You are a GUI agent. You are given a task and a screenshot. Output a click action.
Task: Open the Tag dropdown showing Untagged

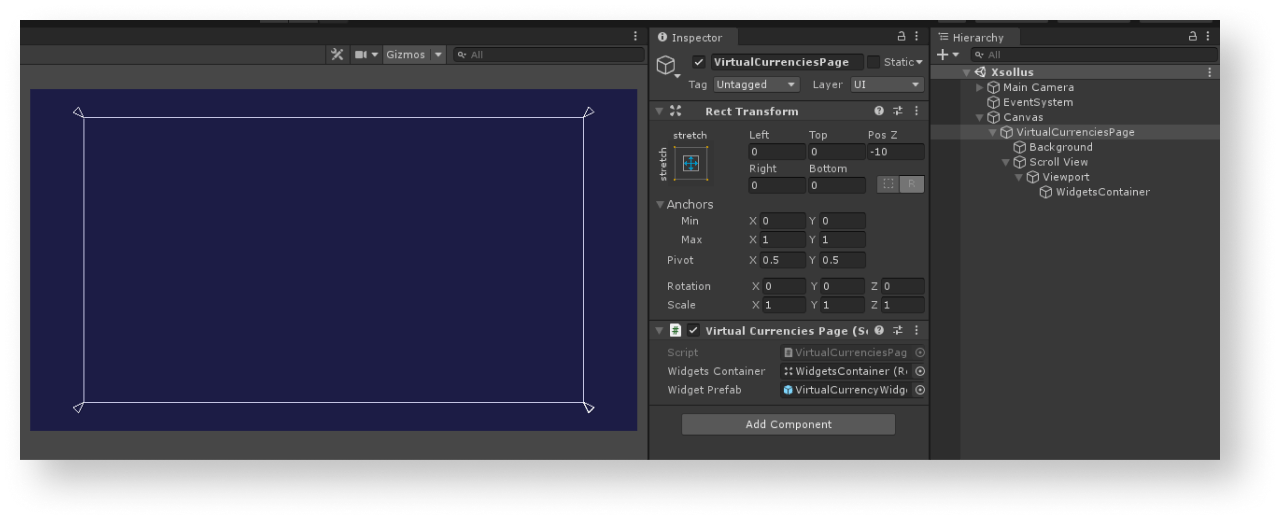coord(755,85)
